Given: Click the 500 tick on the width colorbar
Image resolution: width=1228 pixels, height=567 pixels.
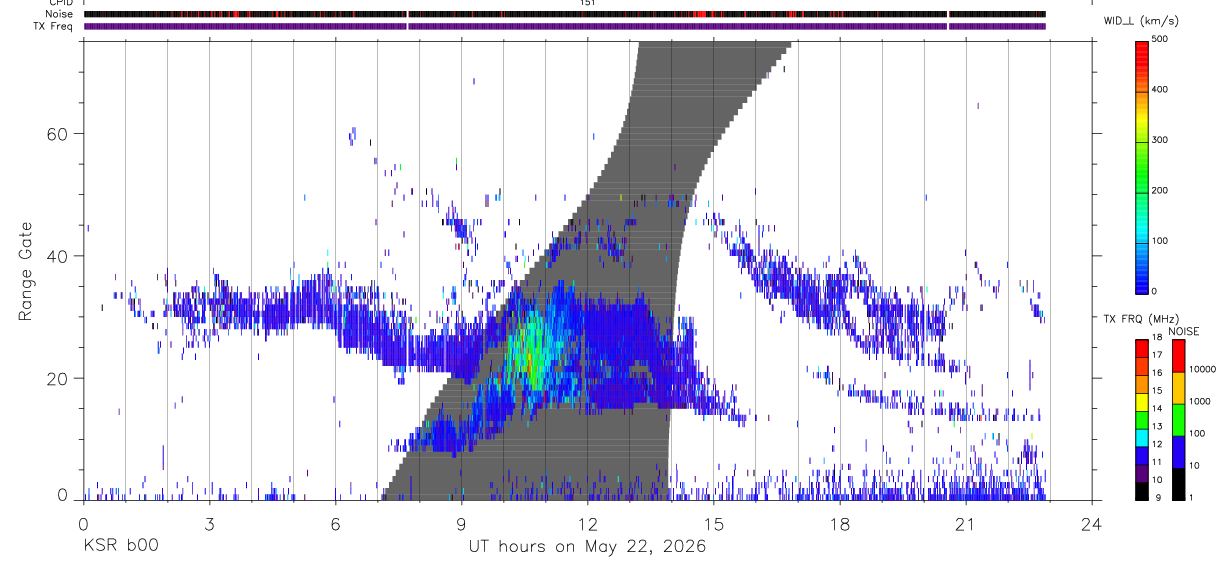Looking at the screenshot, I should (x=1160, y=39).
